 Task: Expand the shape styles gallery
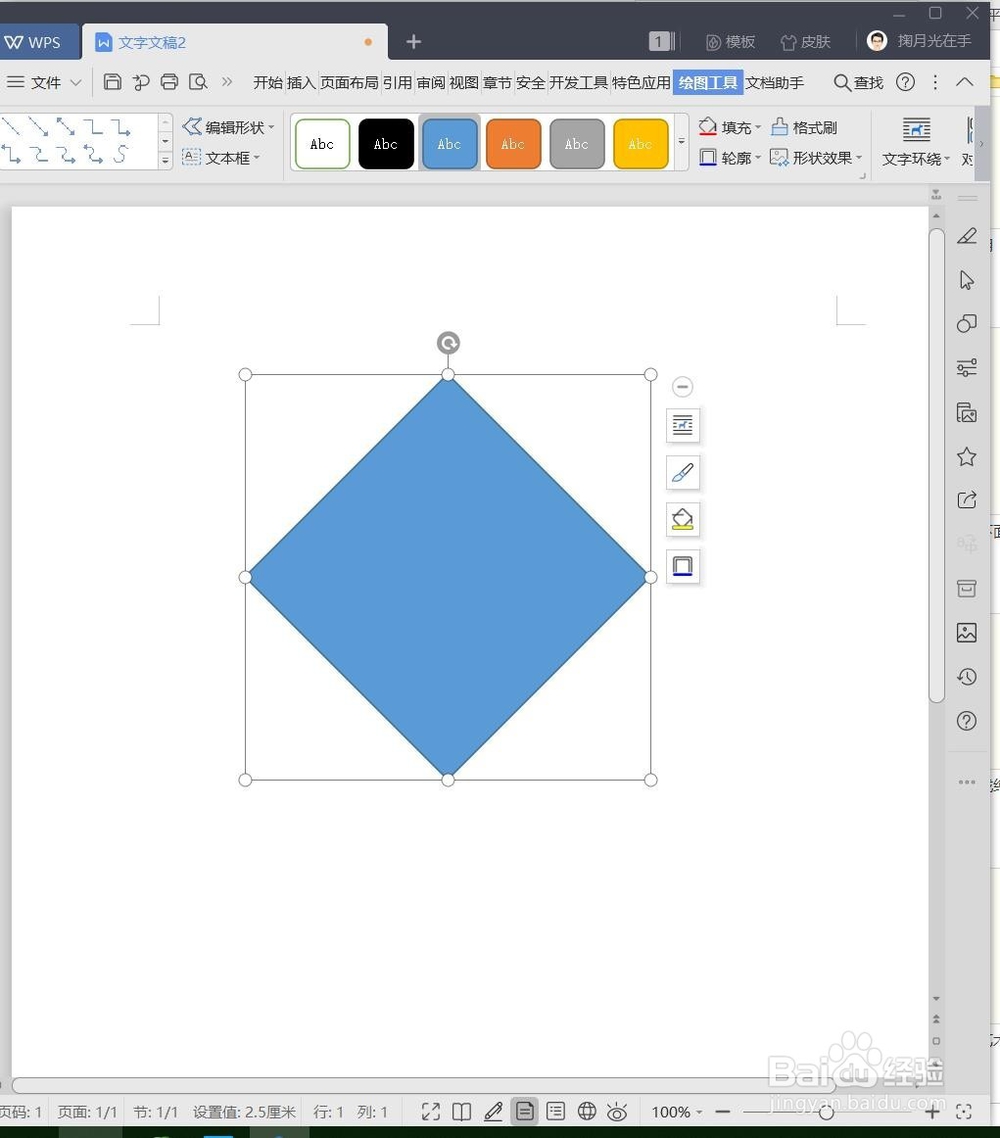681,142
